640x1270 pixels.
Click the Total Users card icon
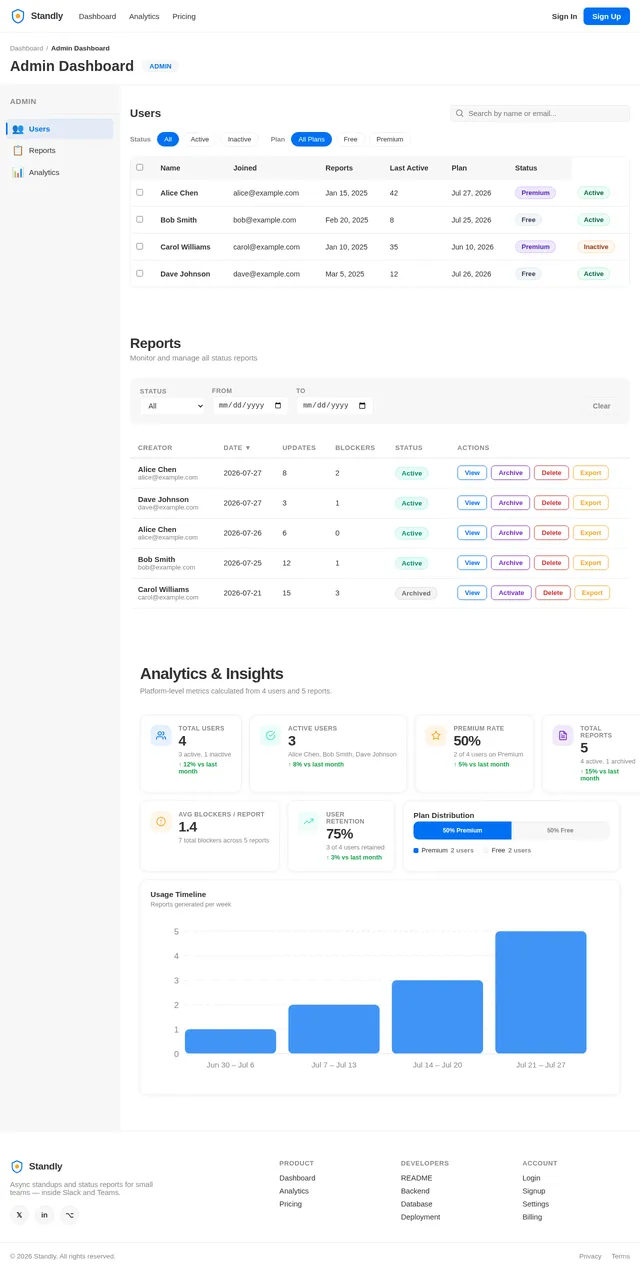click(x=161, y=735)
